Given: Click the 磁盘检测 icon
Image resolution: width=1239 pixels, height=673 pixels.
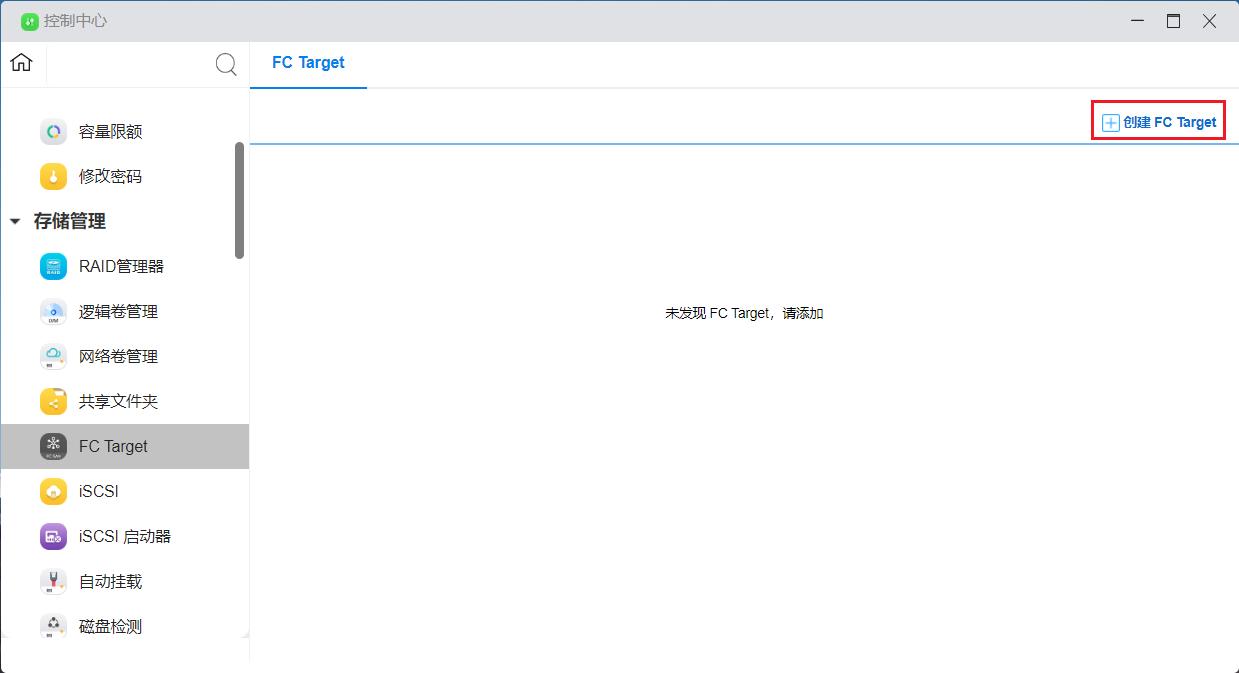Looking at the screenshot, I should pos(53,627).
